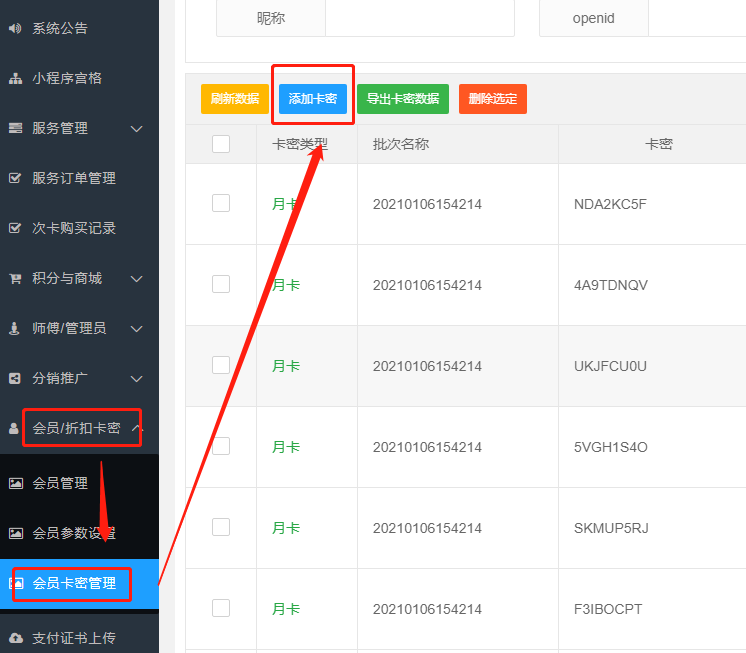Click the 卡密 column header
This screenshot has height=653, width=746.
(659, 144)
